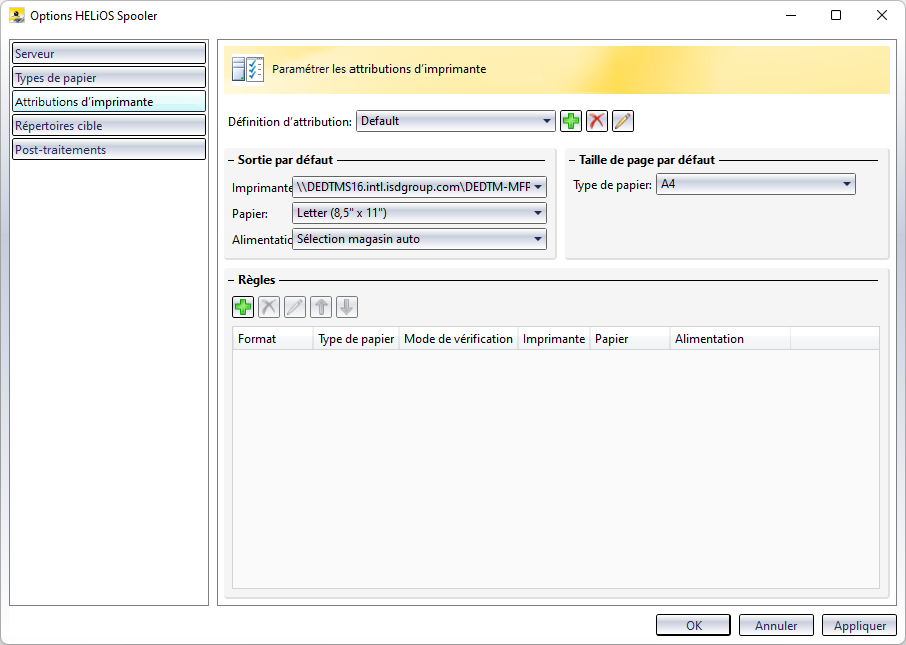Sort by Alimentation column header
Image resolution: width=906 pixels, height=645 pixels.
[x=730, y=339]
